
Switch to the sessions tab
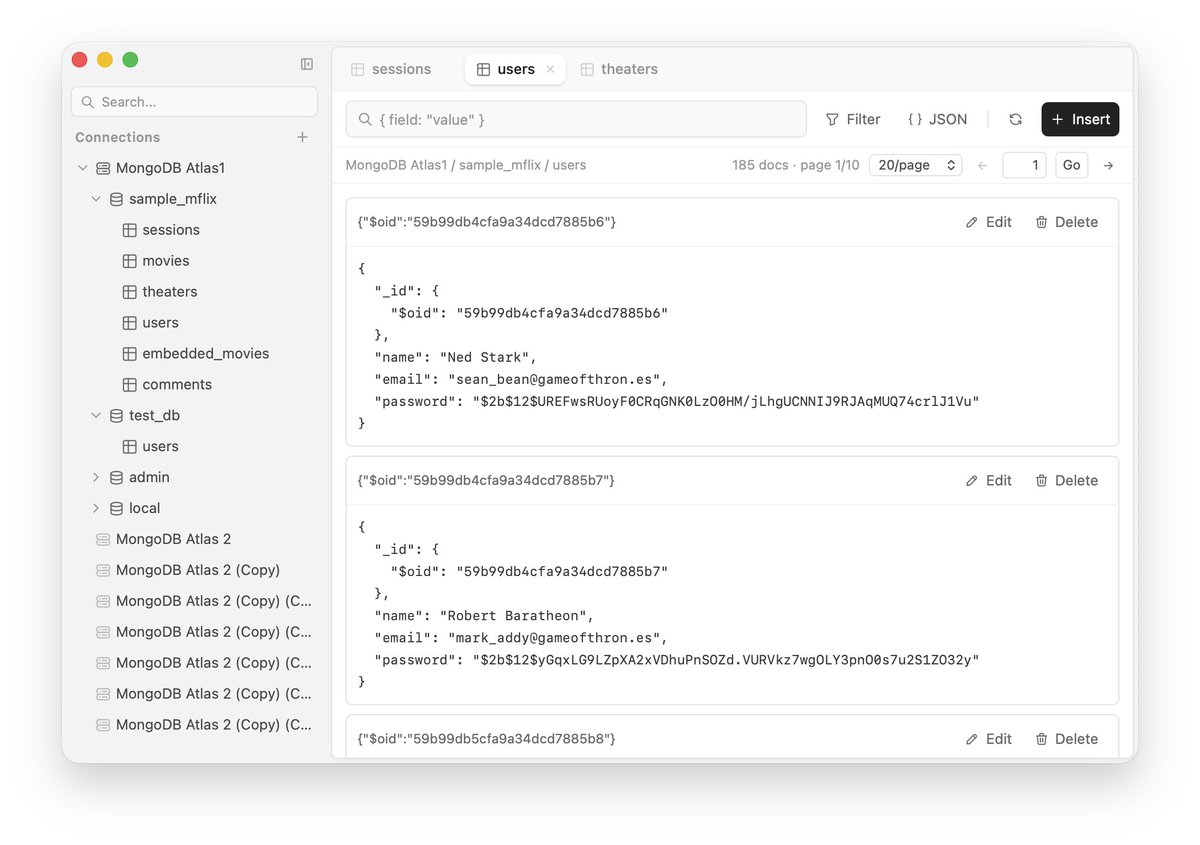pyautogui.click(x=391, y=69)
